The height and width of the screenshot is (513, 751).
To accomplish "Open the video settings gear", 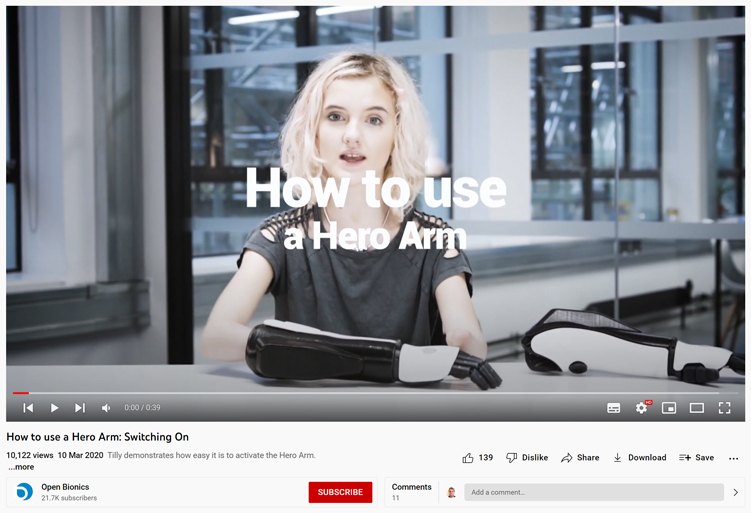I will pos(641,408).
